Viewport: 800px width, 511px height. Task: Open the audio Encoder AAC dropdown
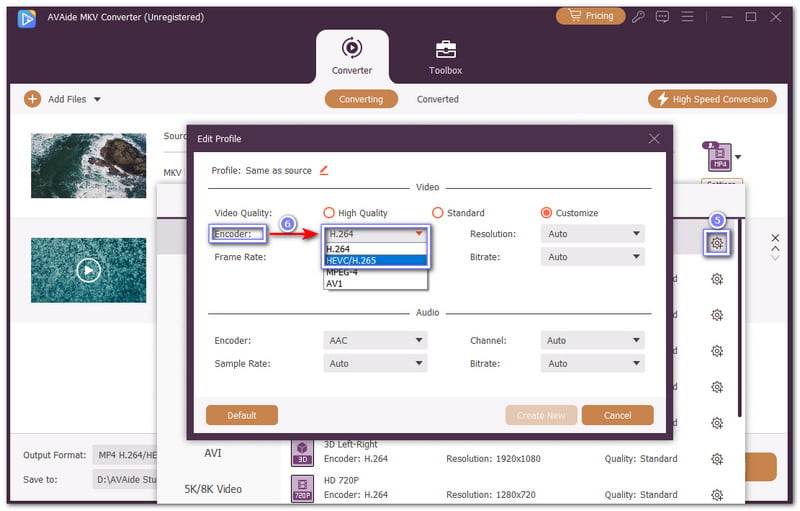coord(375,341)
